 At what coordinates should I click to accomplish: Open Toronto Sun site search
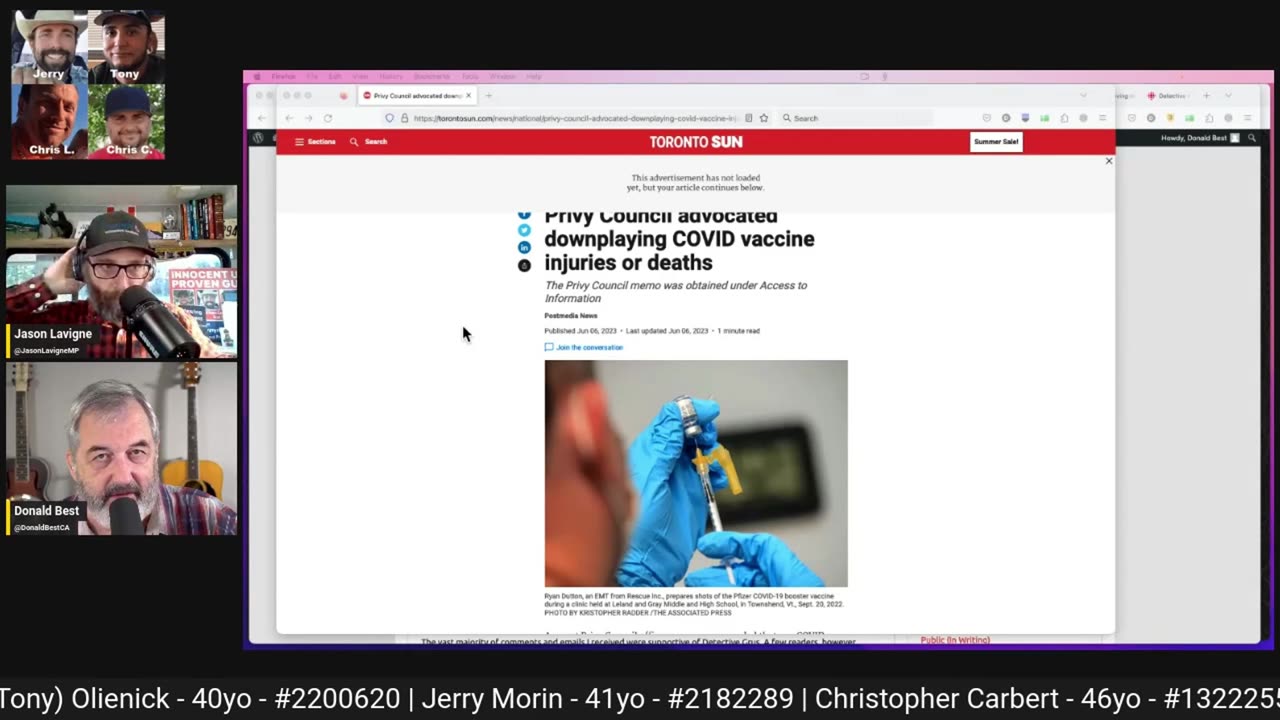point(368,142)
